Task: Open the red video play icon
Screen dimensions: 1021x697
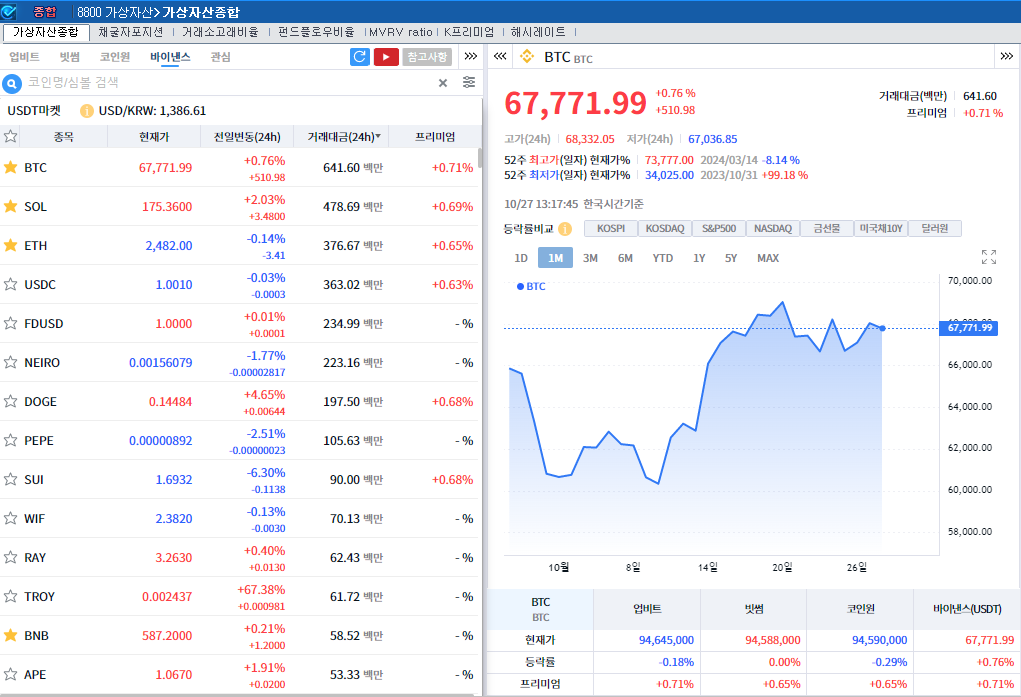Action: [386, 57]
